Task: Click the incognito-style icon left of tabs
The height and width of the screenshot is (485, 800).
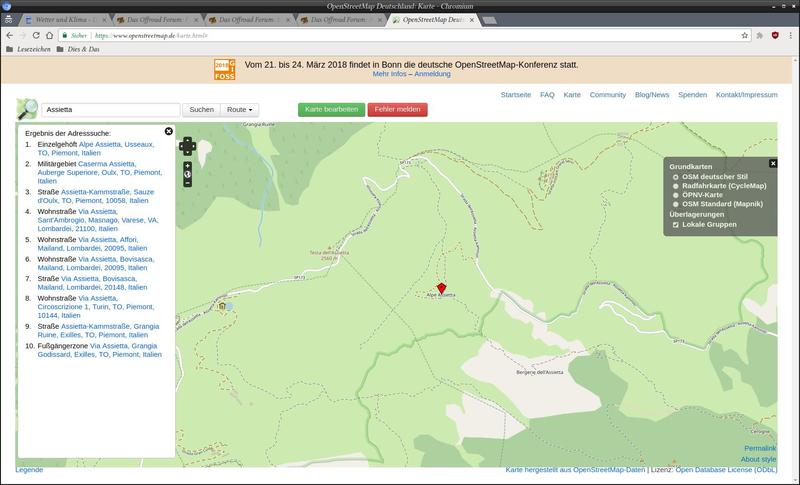Action: click(x=9, y=19)
